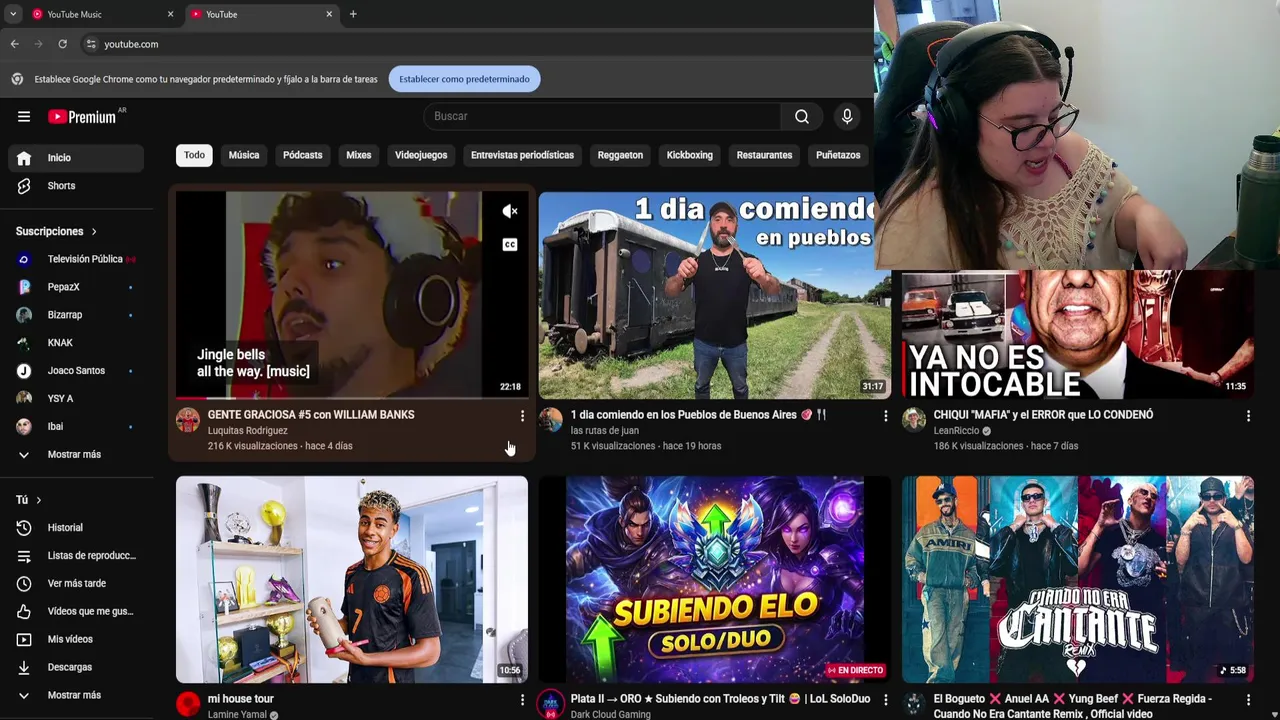The image size is (1280, 720).
Task: Open a new browser tab
Action: [353, 14]
